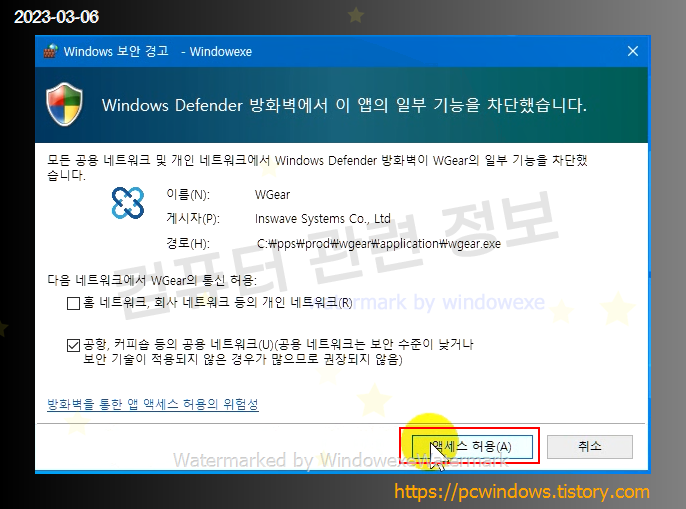
Task: Enable the 개인 네트워크(R) checkbox
Action: 73,303
